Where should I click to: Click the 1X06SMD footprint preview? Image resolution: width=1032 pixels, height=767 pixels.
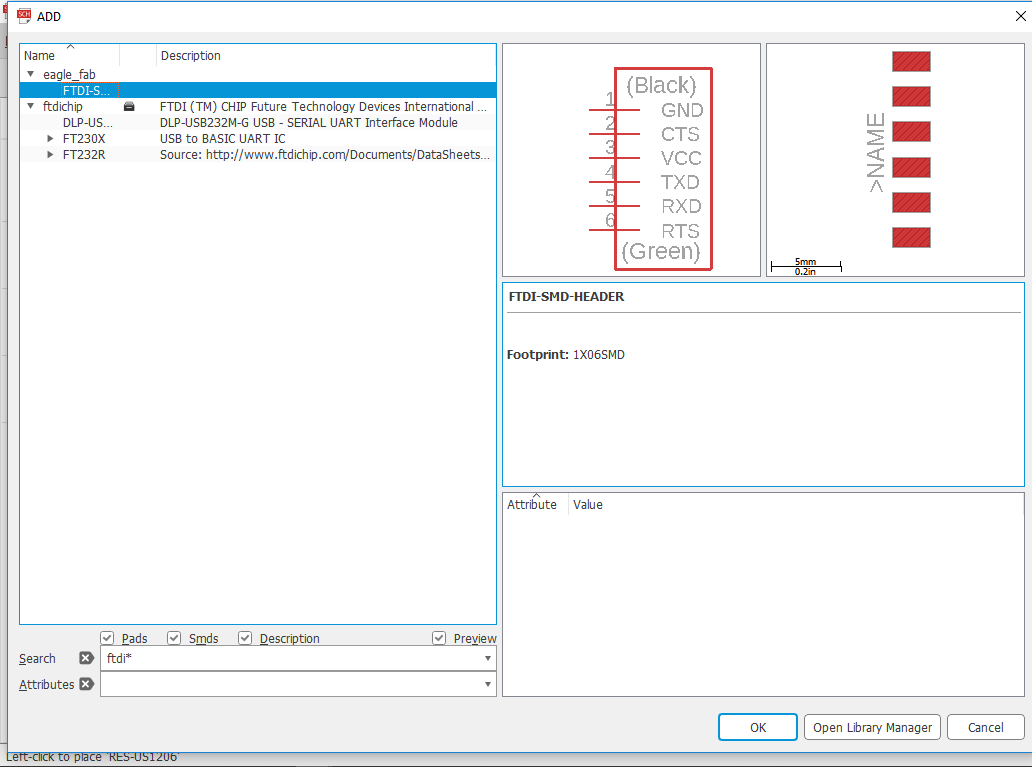tap(895, 160)
